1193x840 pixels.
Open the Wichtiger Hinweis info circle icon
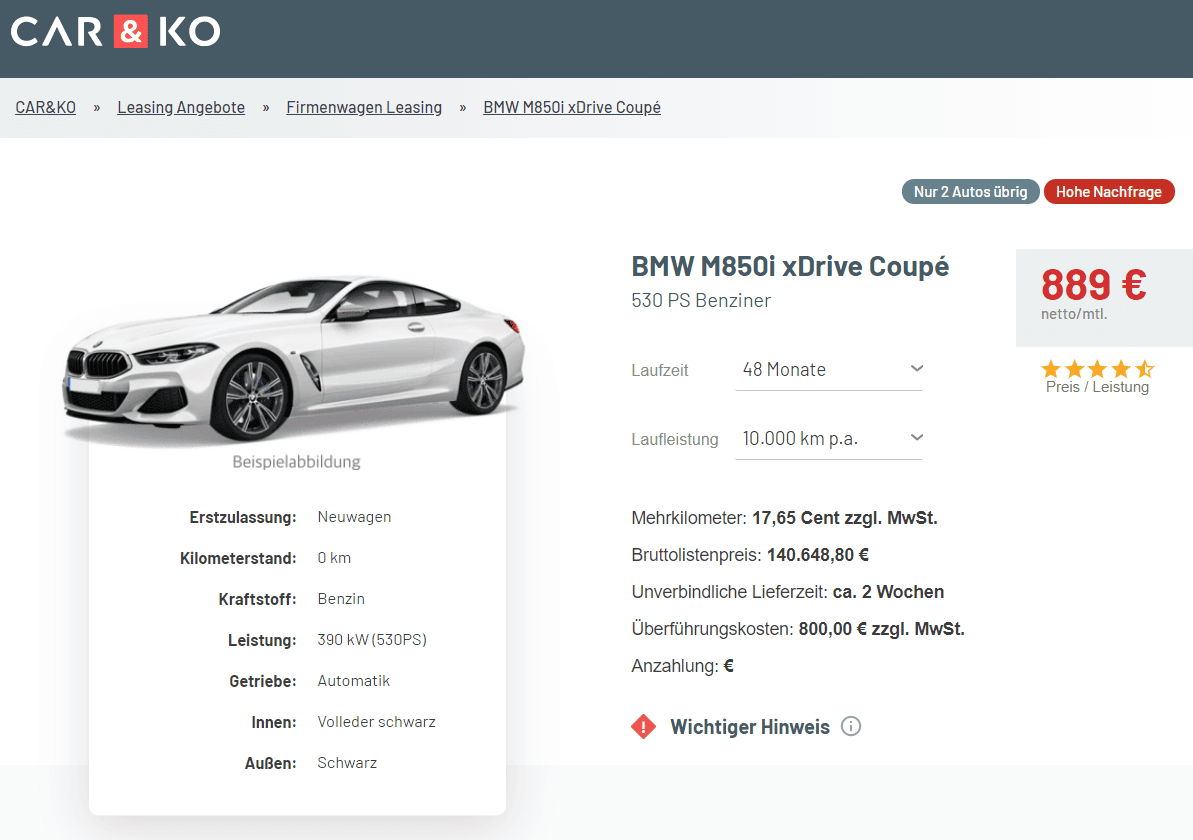(851, 726)
